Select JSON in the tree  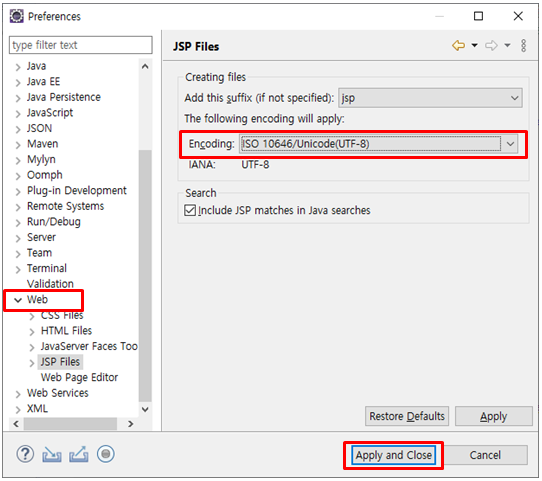coord(39,128)
